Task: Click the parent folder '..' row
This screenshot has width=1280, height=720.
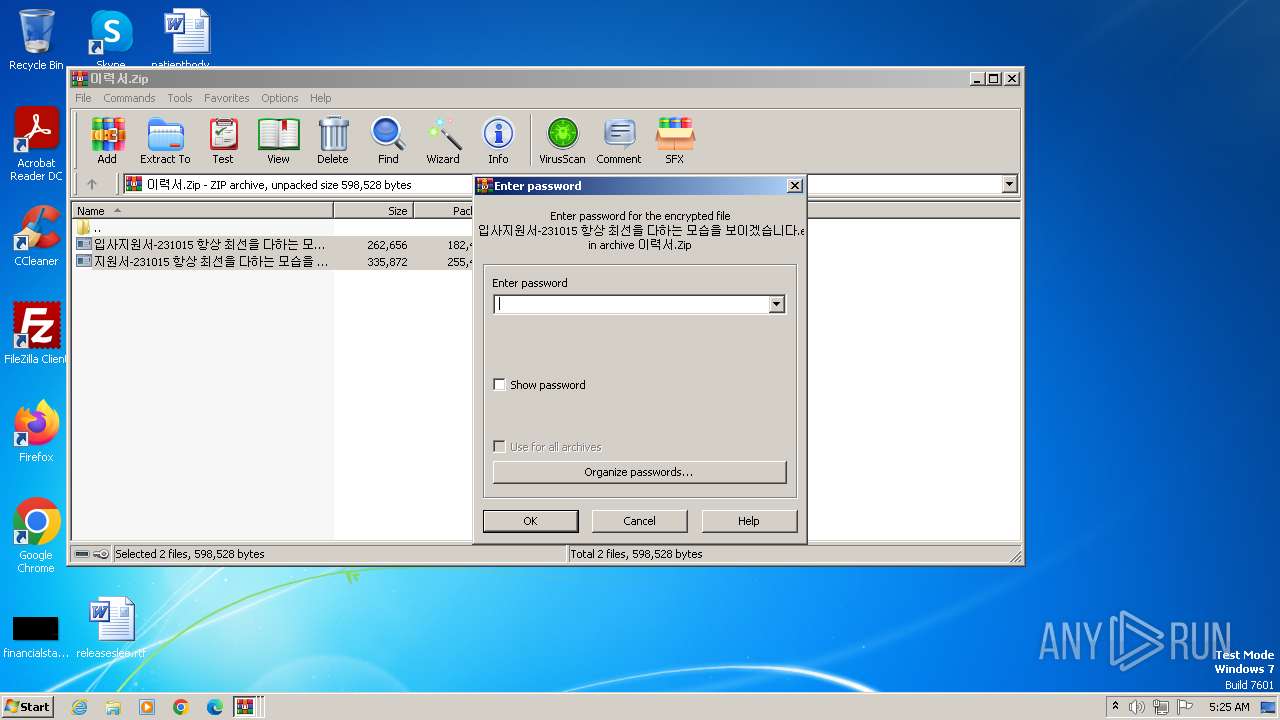Action: click(x=90, y=228)
